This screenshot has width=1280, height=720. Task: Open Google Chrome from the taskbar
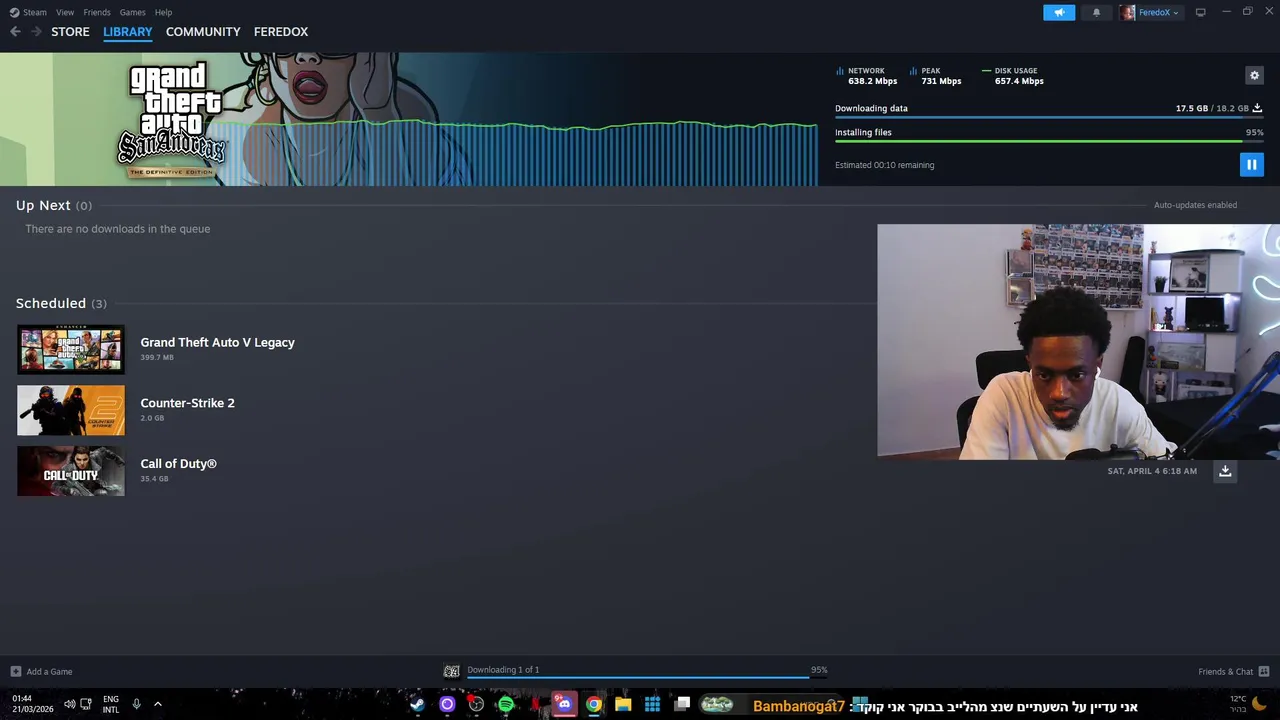tap(594, 705)
